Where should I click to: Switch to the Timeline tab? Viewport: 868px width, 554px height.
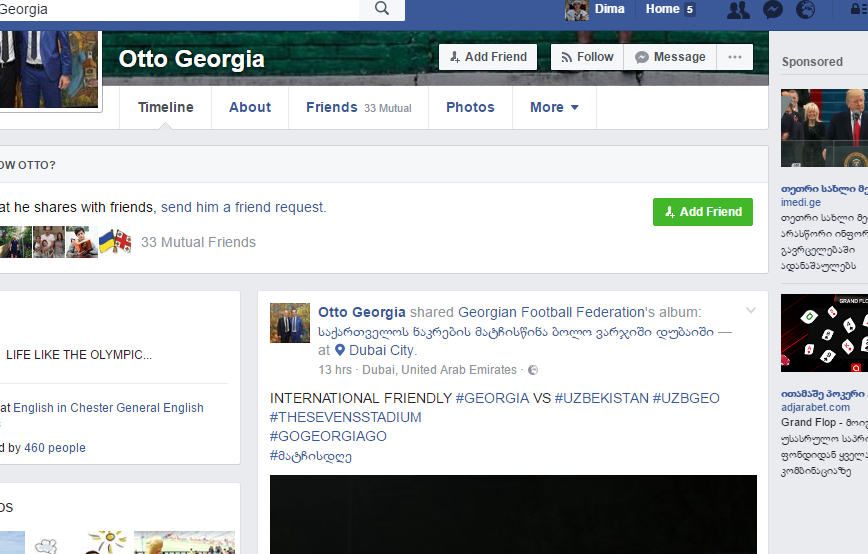(x=166, y=107)
